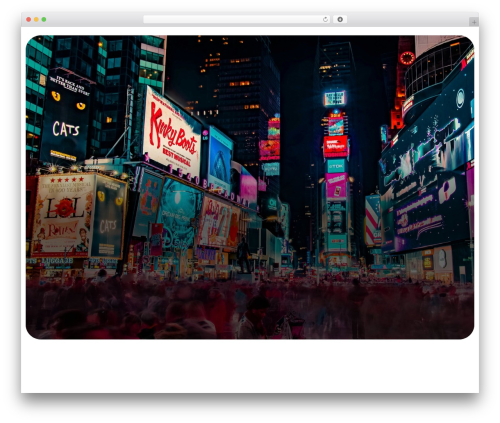
Task: Click the reload icon in address bar
Action: coord(325,19)
